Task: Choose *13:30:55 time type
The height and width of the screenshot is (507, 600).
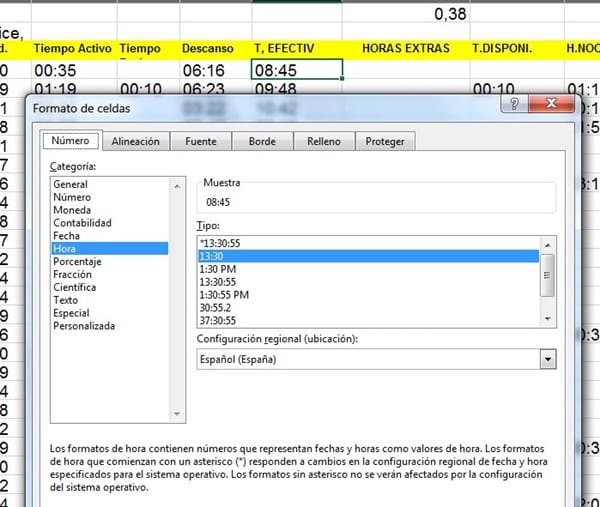Action: 368,243
